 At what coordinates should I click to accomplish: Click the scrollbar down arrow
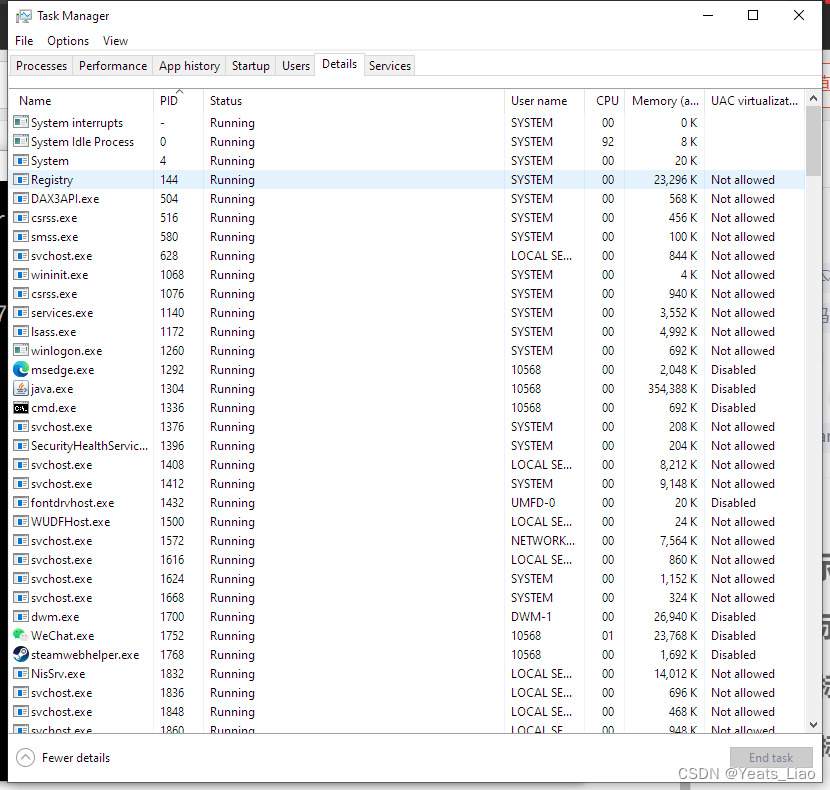point(812,725)
